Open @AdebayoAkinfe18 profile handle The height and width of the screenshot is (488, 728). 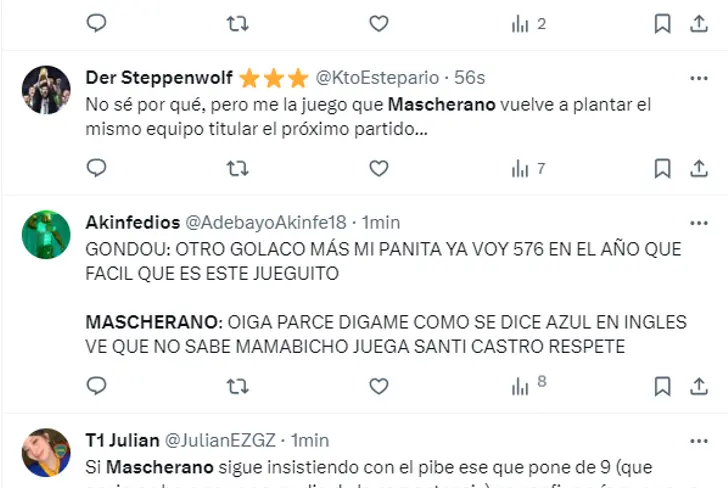click(266, 222)
